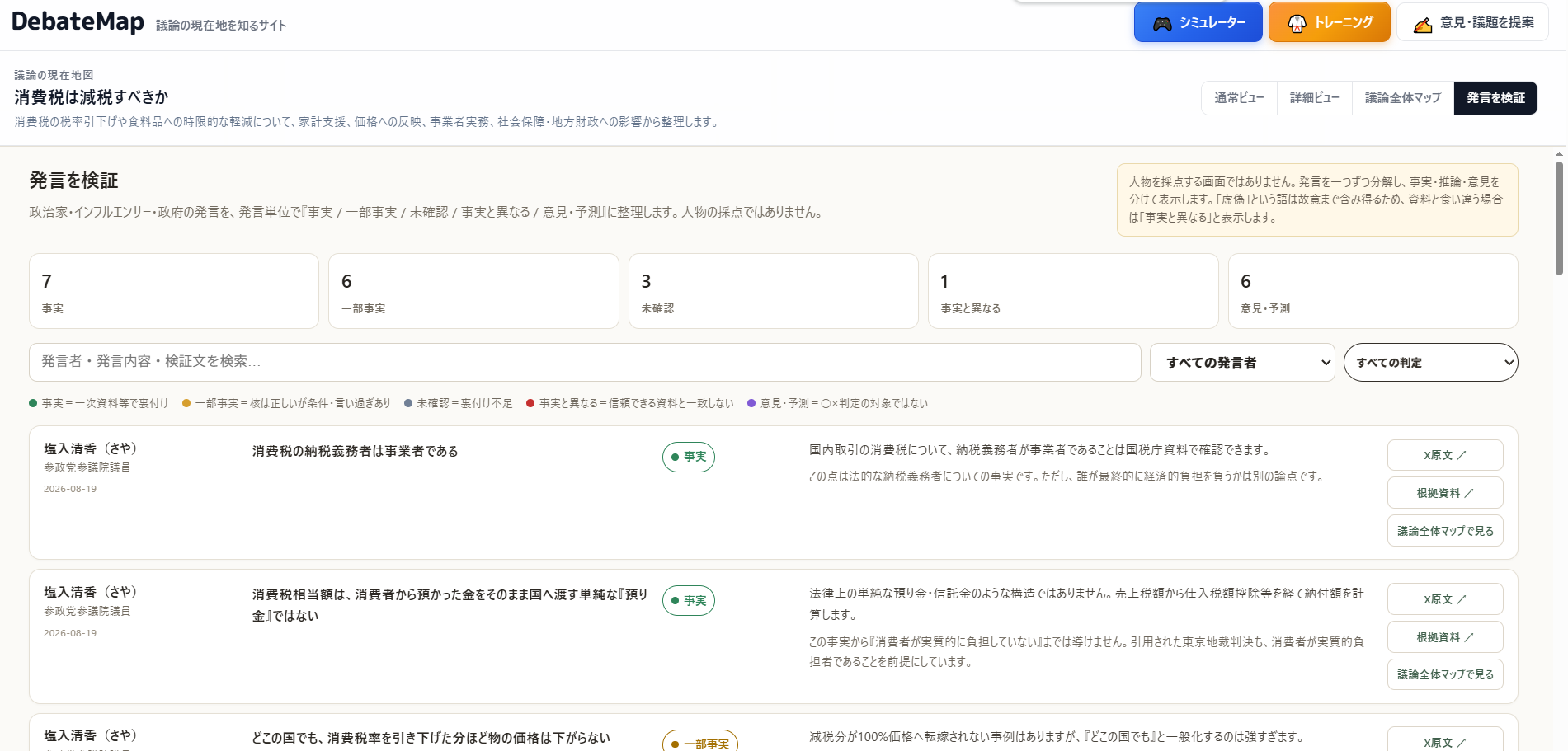Click the 1 事実と異なる summary card

click(1073, 291)
